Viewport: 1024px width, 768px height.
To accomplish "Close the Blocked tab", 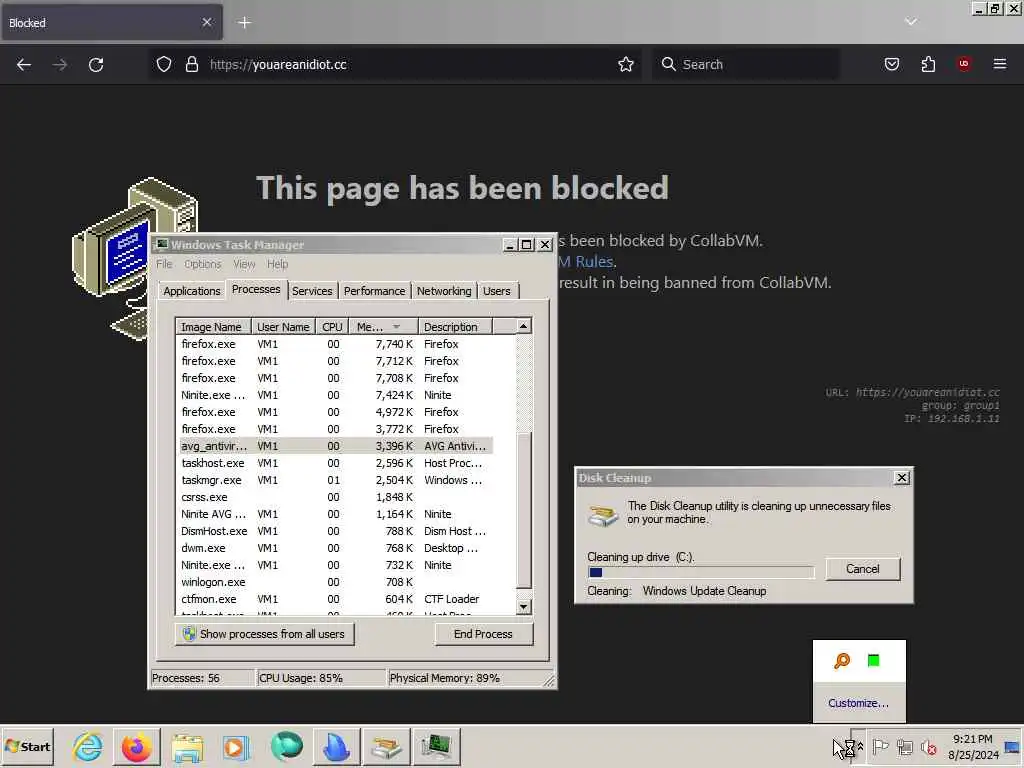I will pos(206,22).
